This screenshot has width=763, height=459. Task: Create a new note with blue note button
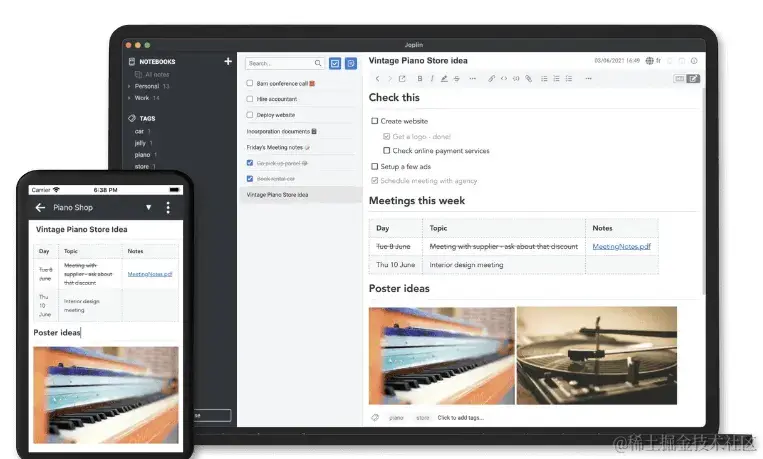pyautogui.click(x=351, y=63)
